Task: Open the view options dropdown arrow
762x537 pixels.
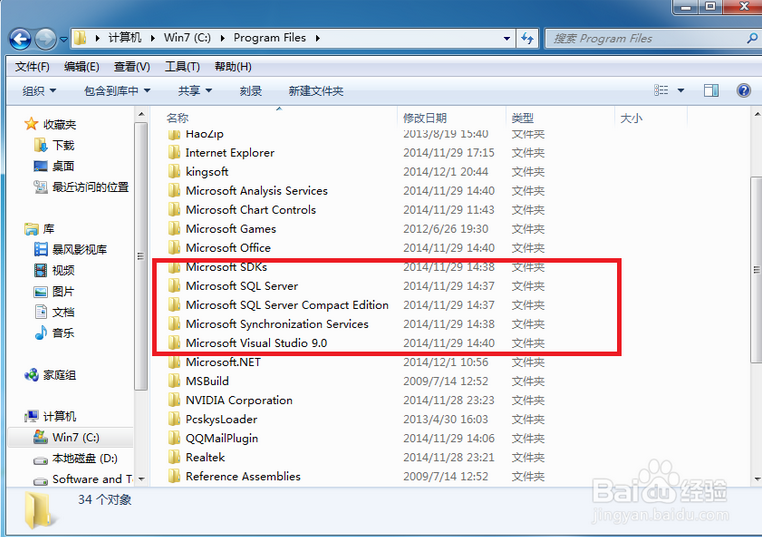Action: pos(681,90)
